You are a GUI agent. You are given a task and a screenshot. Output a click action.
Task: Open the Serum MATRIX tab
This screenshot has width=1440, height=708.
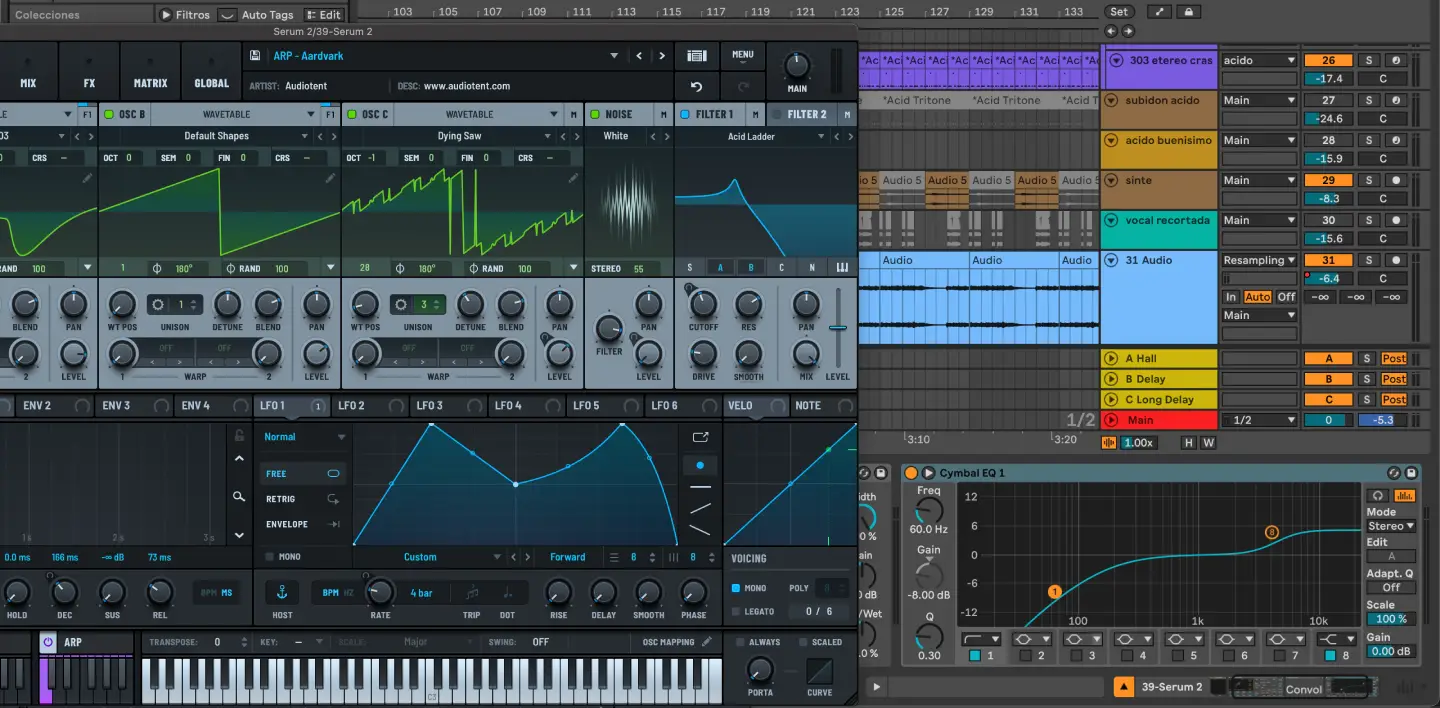[150, 70]
